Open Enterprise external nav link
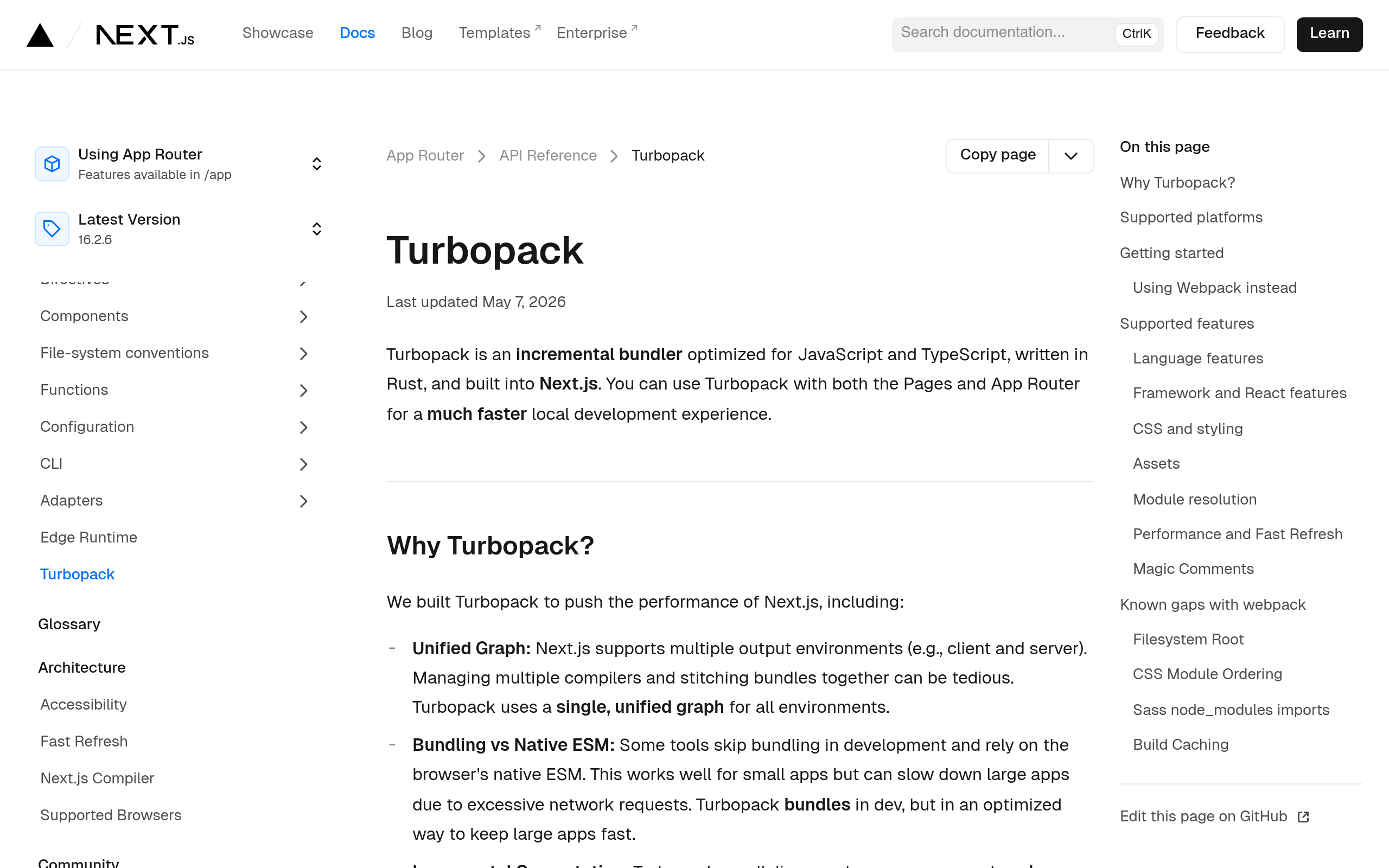This screenshot has height=868, width=1389. 597,33
